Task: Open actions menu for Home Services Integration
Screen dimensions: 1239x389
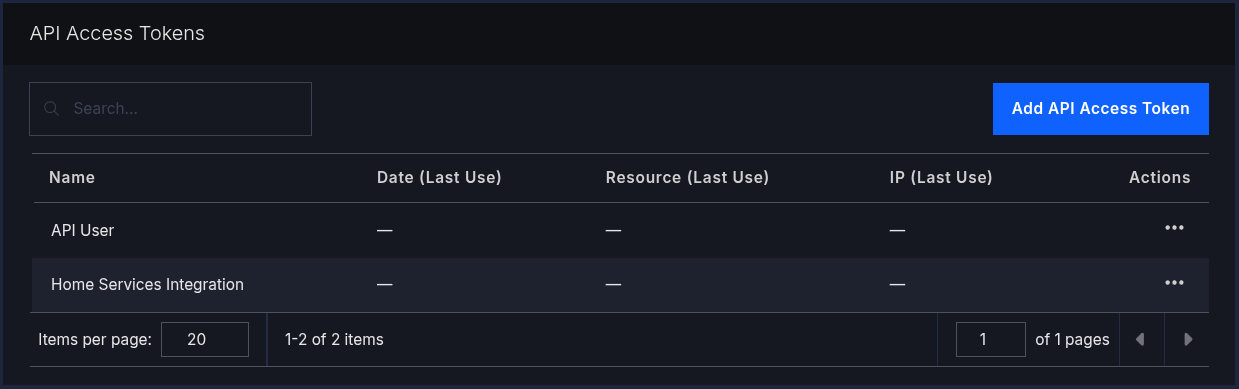Action: (x=1174, y=283)
